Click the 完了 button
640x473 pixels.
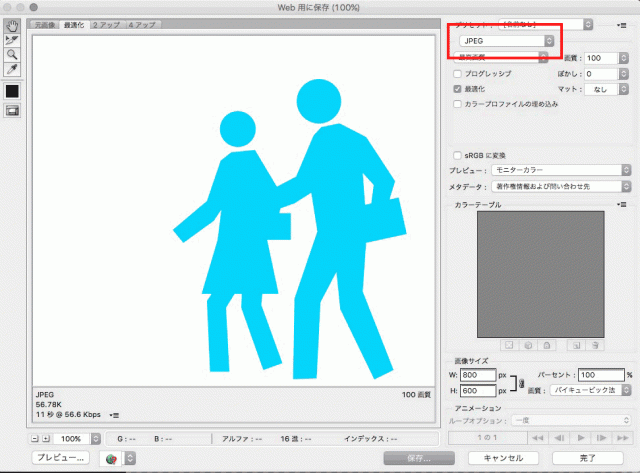point(588,457)
